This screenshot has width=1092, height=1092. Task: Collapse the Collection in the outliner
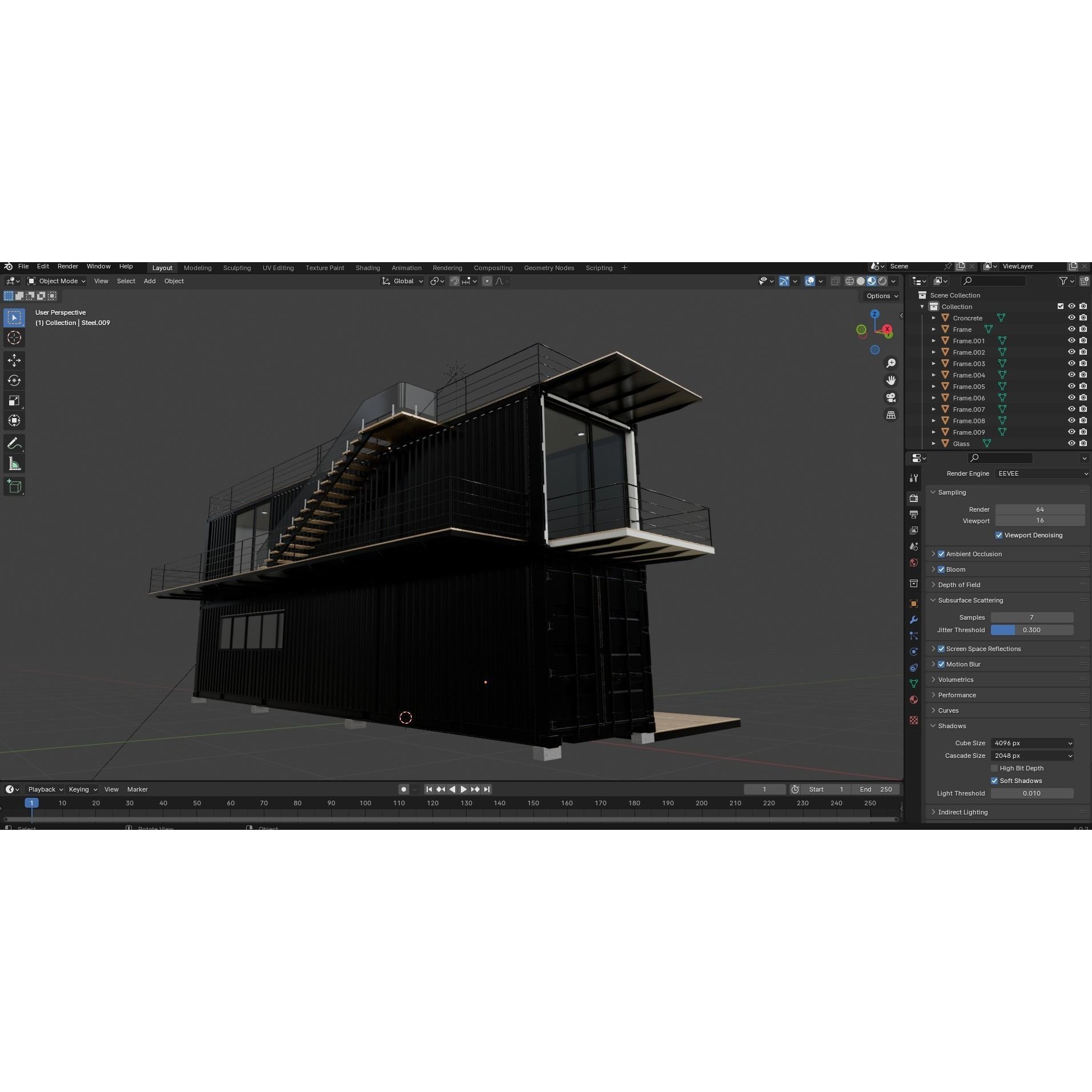coord(923,306)
